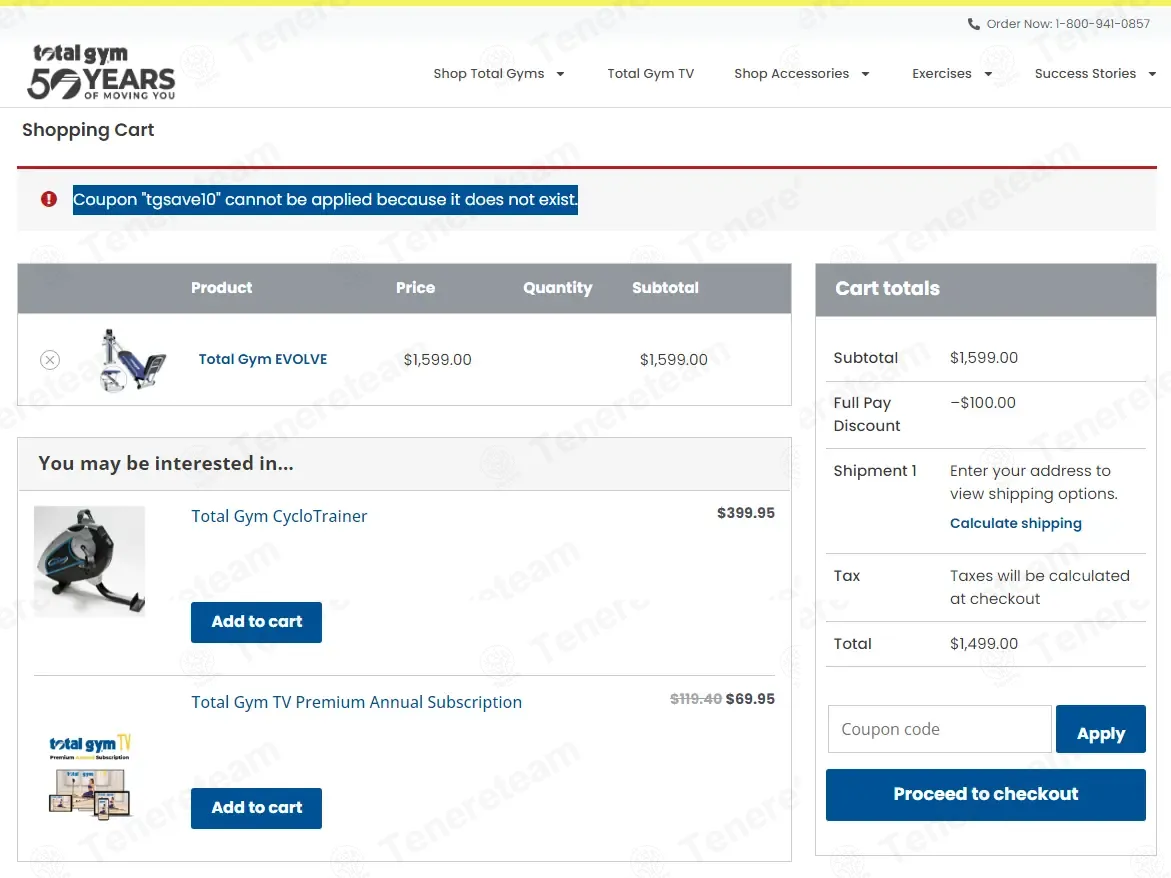Screen dimensions: 1171x878
Task: Click the Taxes will be calculated text
Action: [x=1040, y=587]
